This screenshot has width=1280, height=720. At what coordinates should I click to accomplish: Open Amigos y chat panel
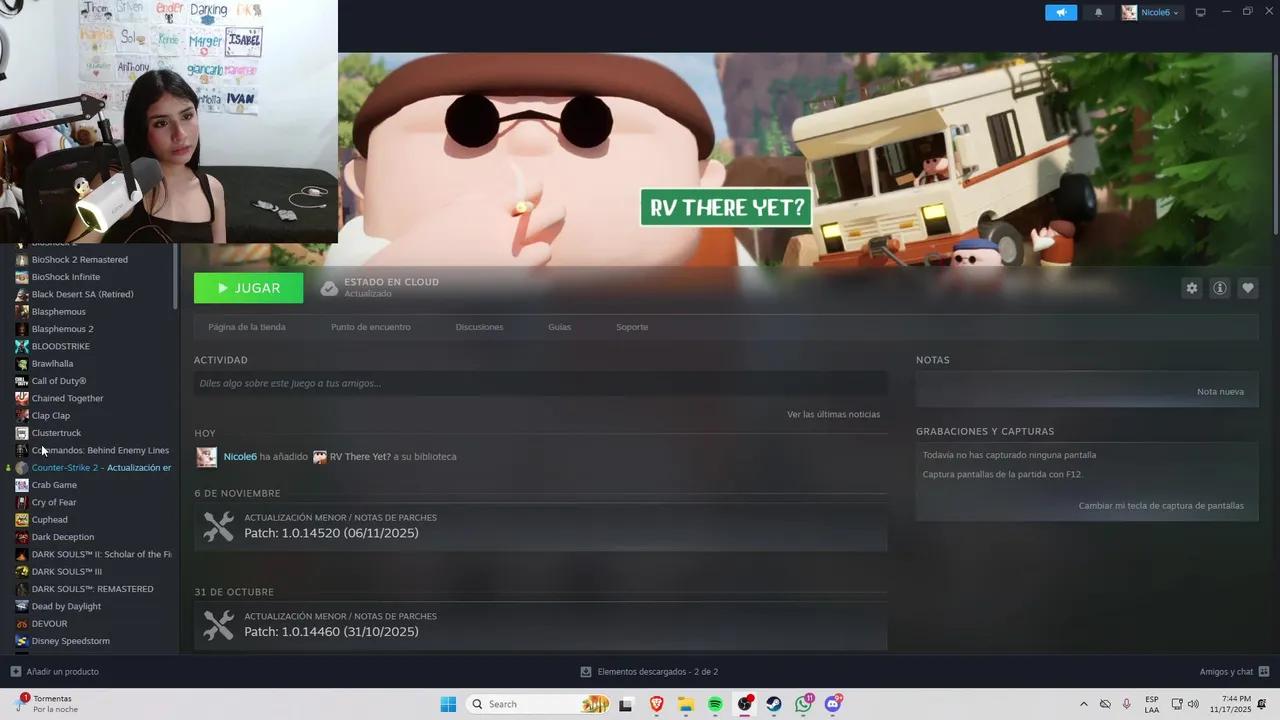coord(1234,672)
